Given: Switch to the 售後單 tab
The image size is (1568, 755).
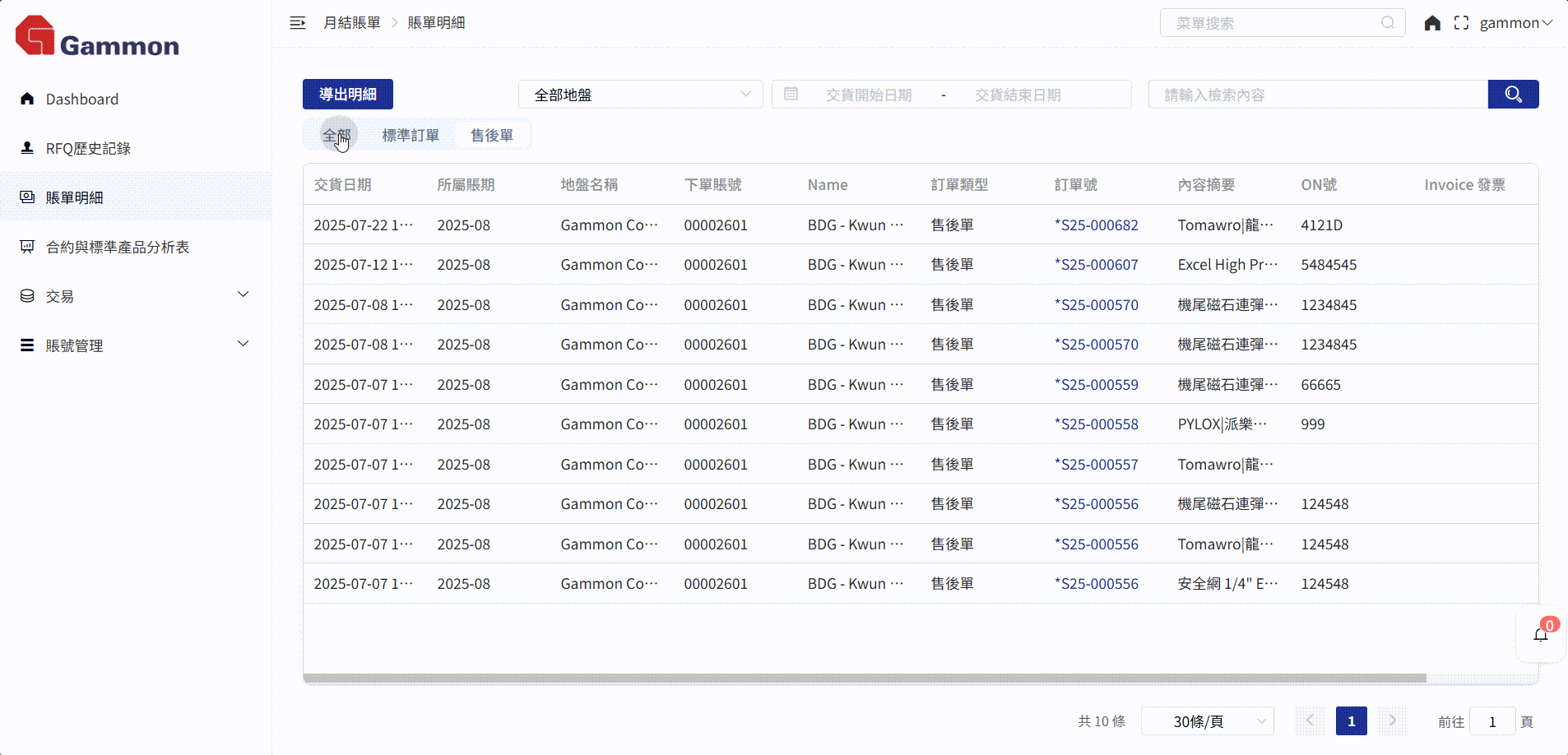Looking at the screenshot, I should [492, 135].
